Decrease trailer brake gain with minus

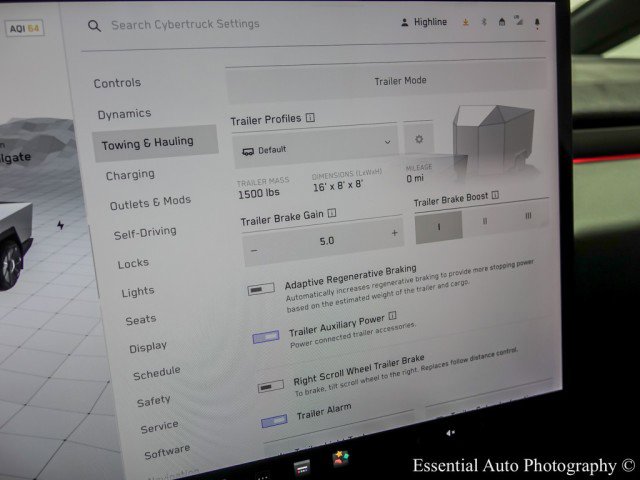pos(254,250)
